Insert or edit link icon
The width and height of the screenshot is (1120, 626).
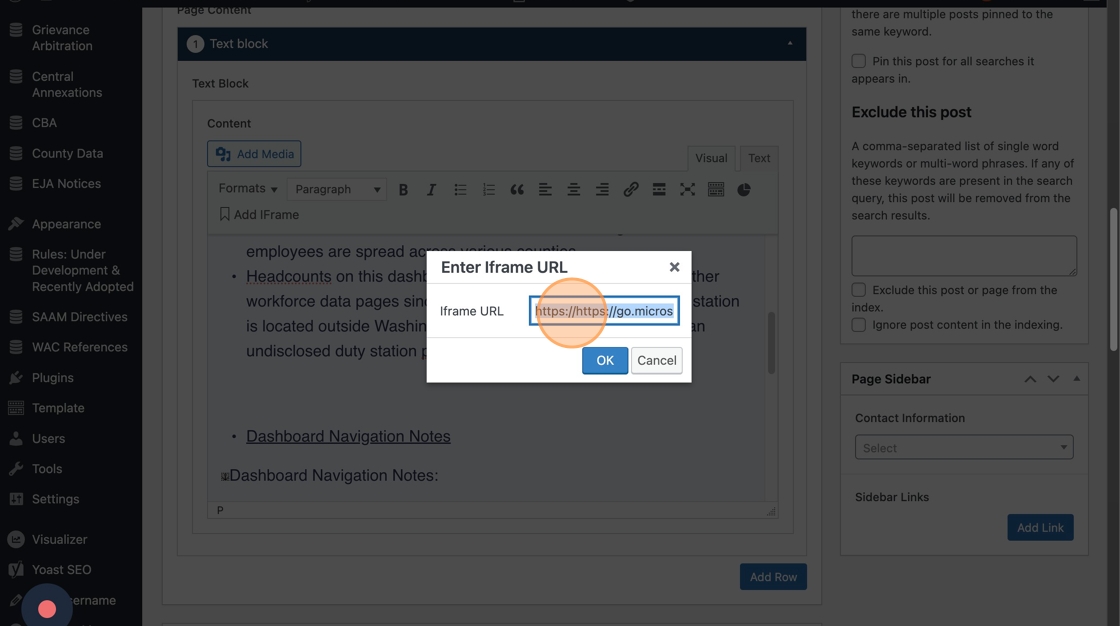coord(631,189)
